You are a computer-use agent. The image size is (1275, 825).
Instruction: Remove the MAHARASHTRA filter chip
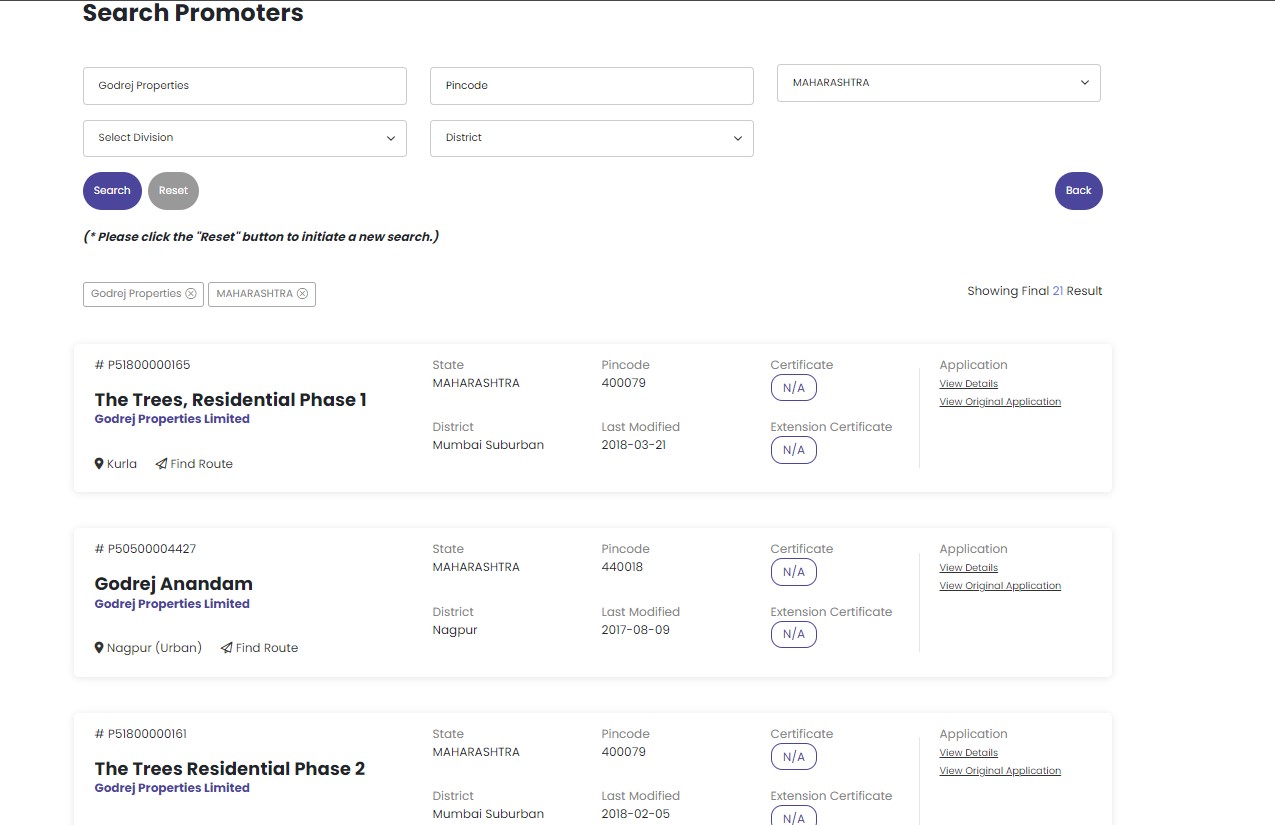click(302, 294)
